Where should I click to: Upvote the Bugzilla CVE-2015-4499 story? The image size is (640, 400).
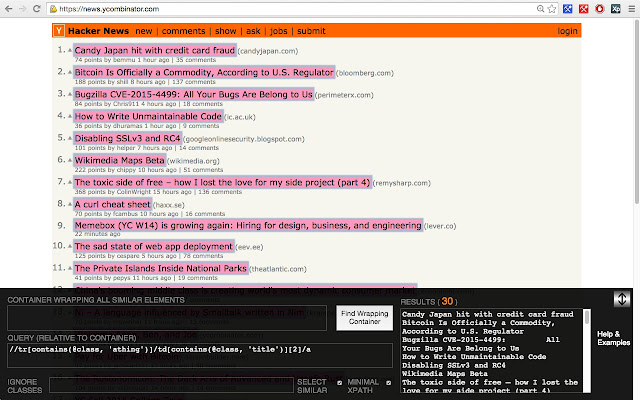[x=70, y=94]
